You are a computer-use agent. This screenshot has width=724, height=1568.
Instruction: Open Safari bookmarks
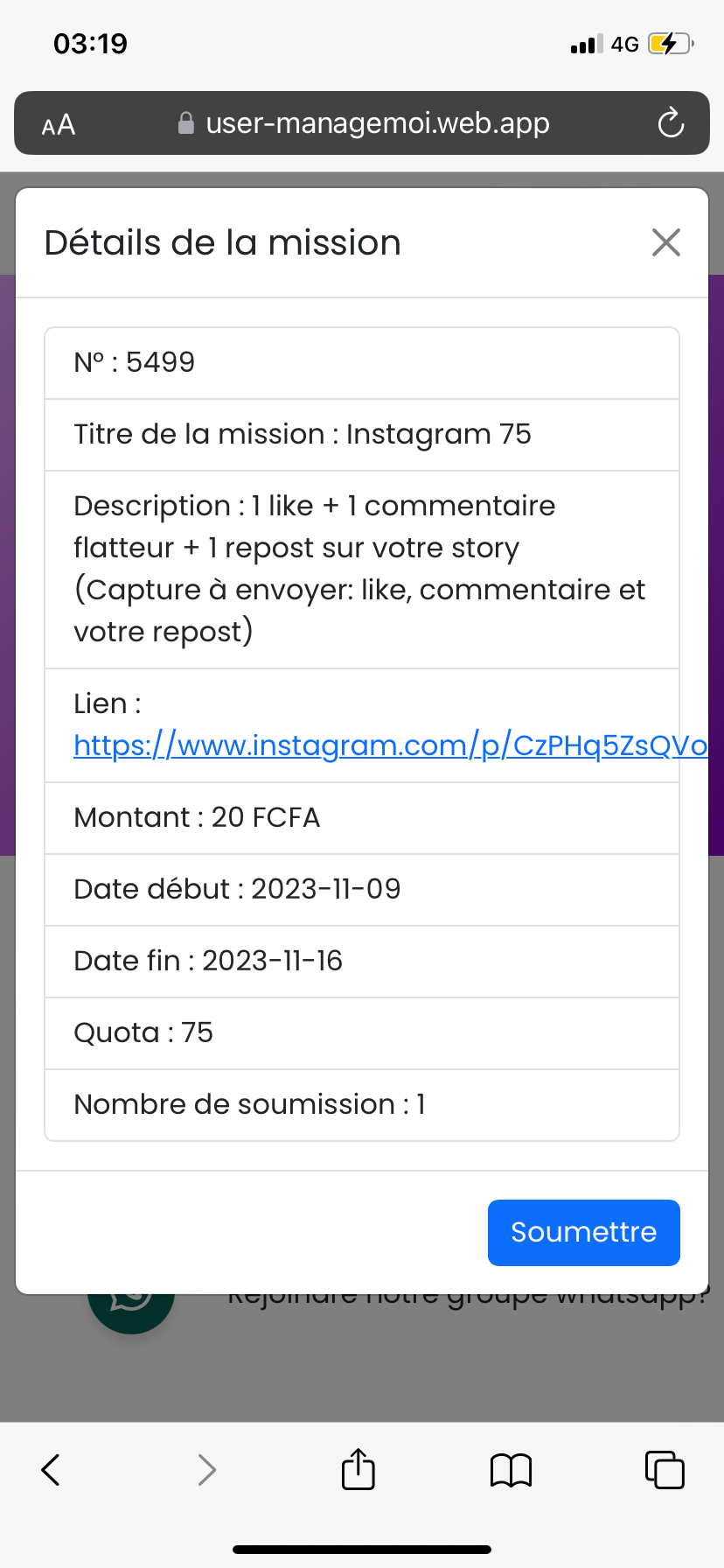pyautogui.click(x=511, y=1469)
